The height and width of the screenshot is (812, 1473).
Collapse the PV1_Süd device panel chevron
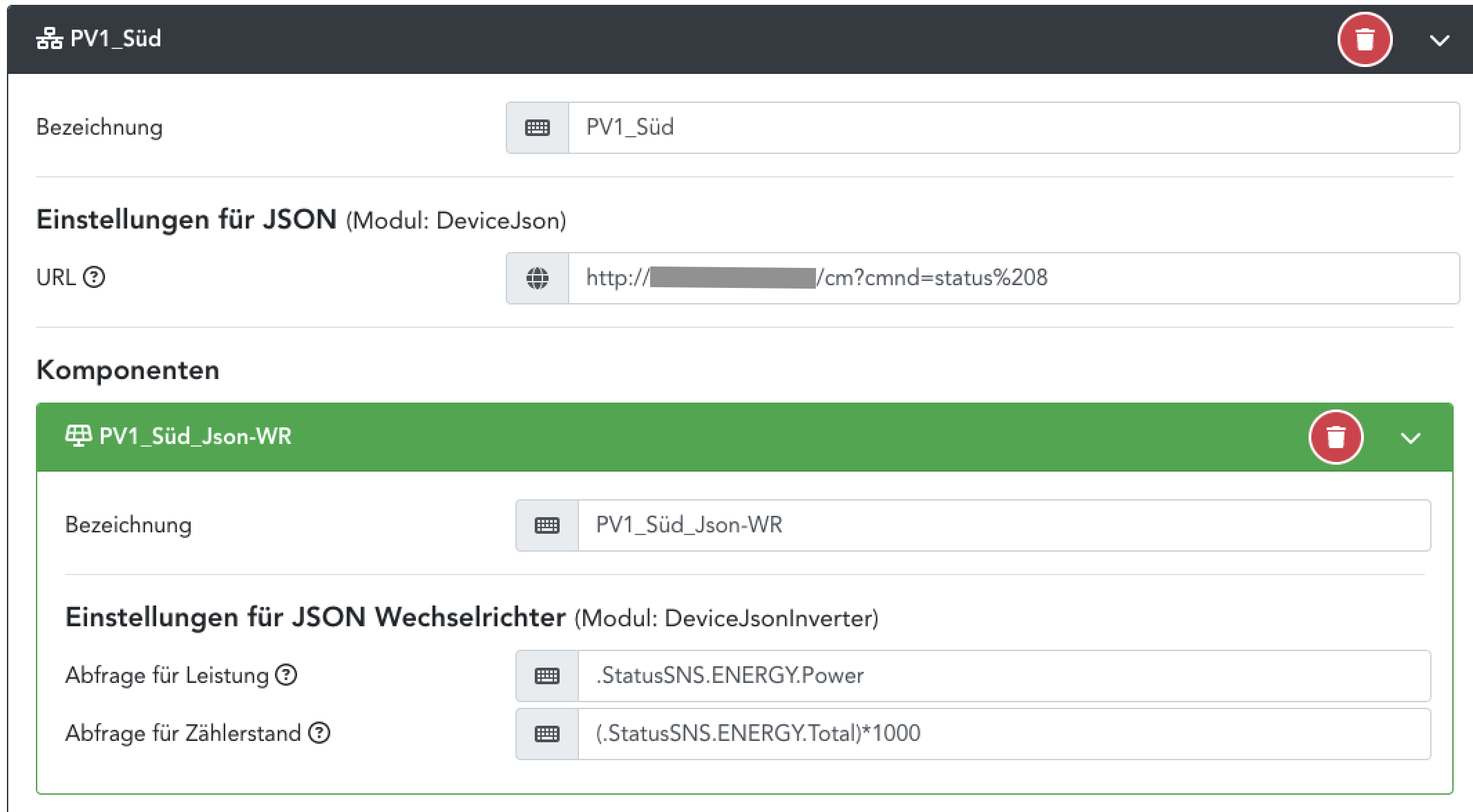(1439, 41)
